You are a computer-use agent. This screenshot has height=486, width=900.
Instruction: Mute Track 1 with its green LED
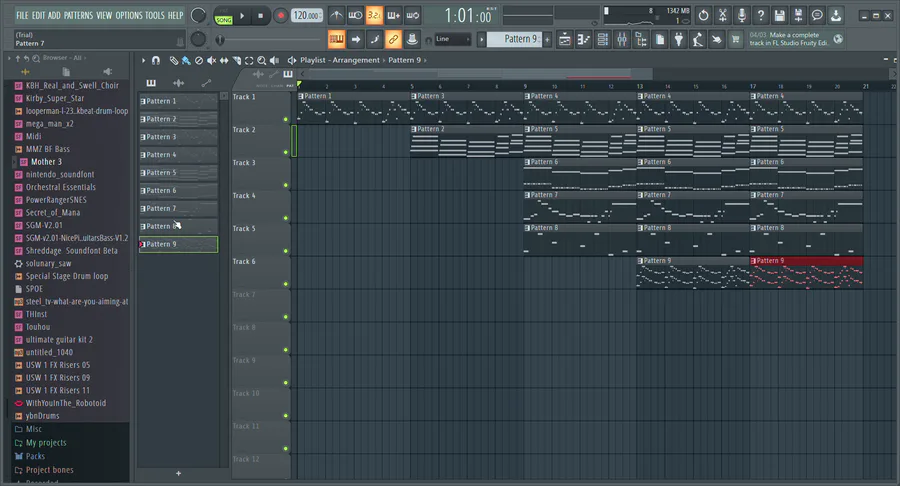285,119
